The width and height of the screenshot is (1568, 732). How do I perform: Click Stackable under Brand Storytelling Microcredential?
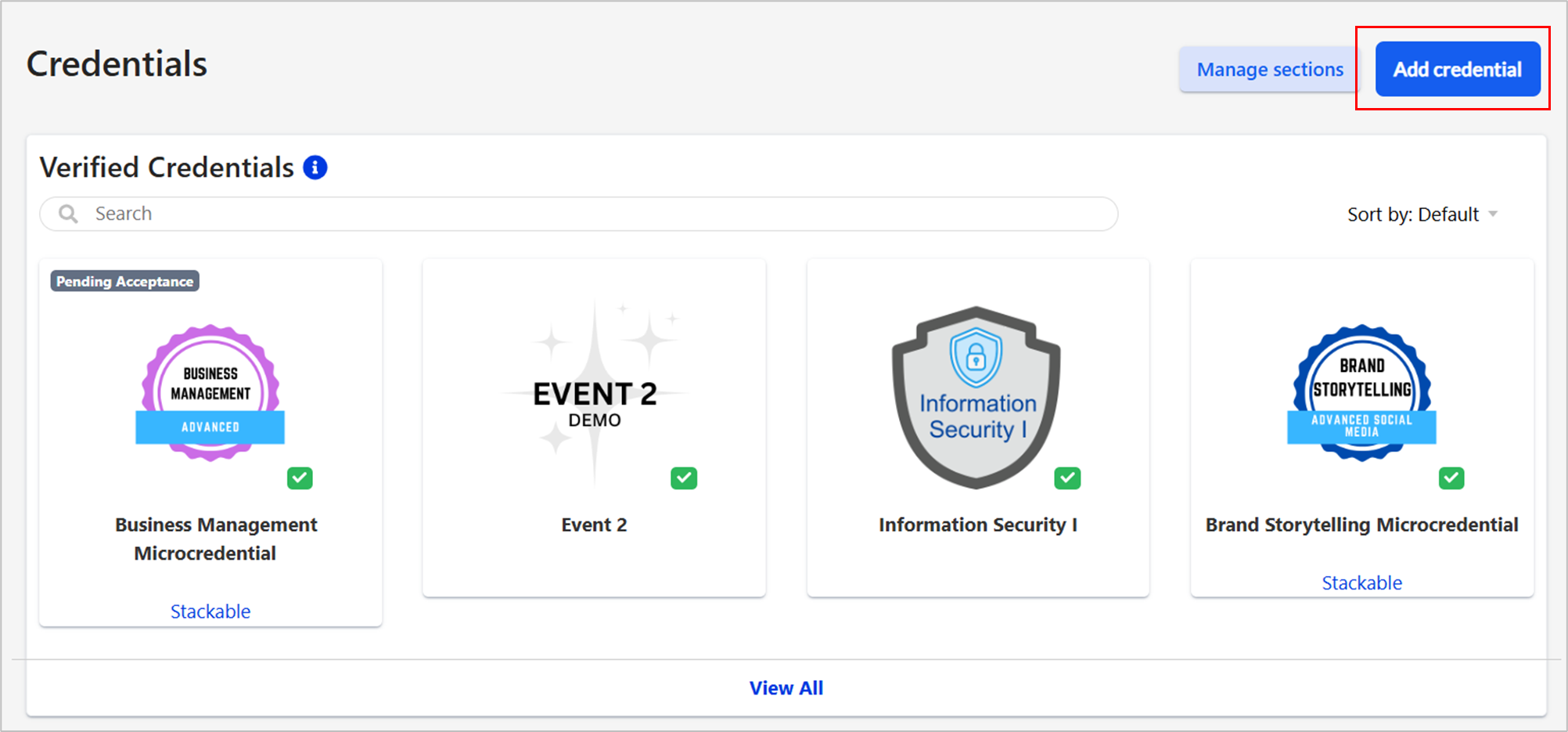(x=1361, y=583)
